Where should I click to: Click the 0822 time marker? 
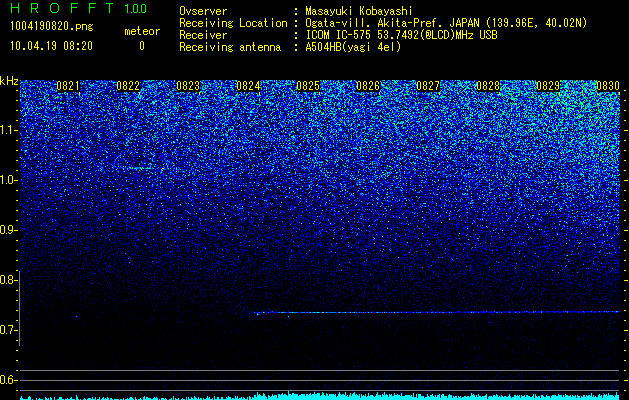(128, 86)
